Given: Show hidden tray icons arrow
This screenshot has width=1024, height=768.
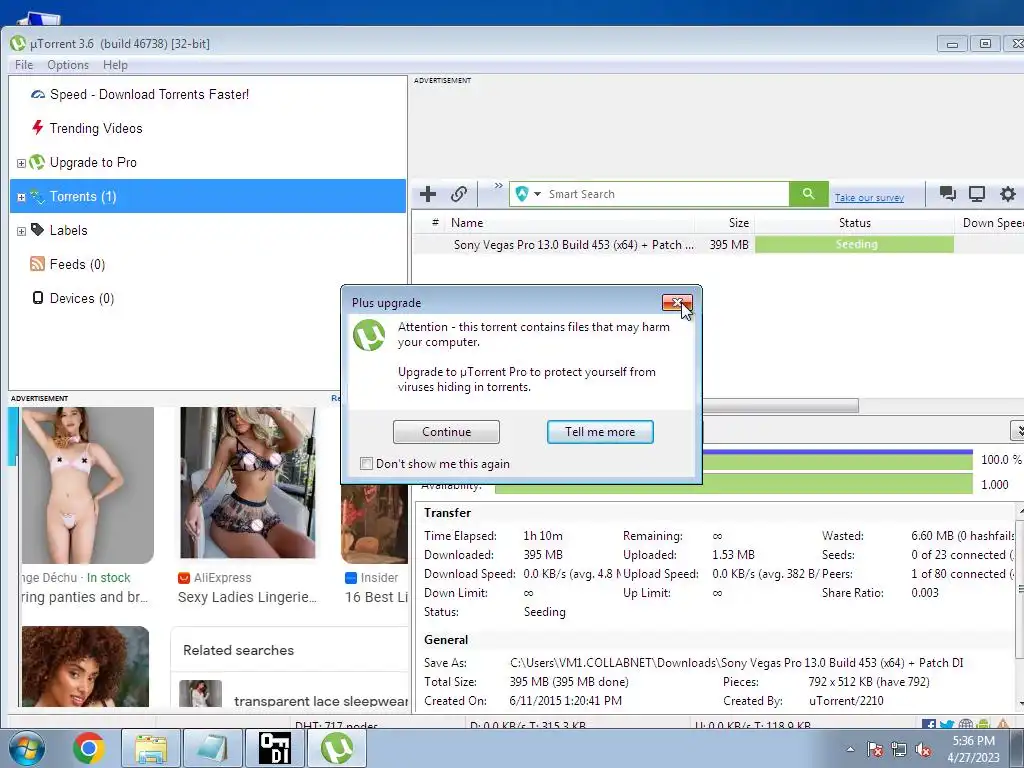Looking at the screenshot, I should tap(850, 749).
